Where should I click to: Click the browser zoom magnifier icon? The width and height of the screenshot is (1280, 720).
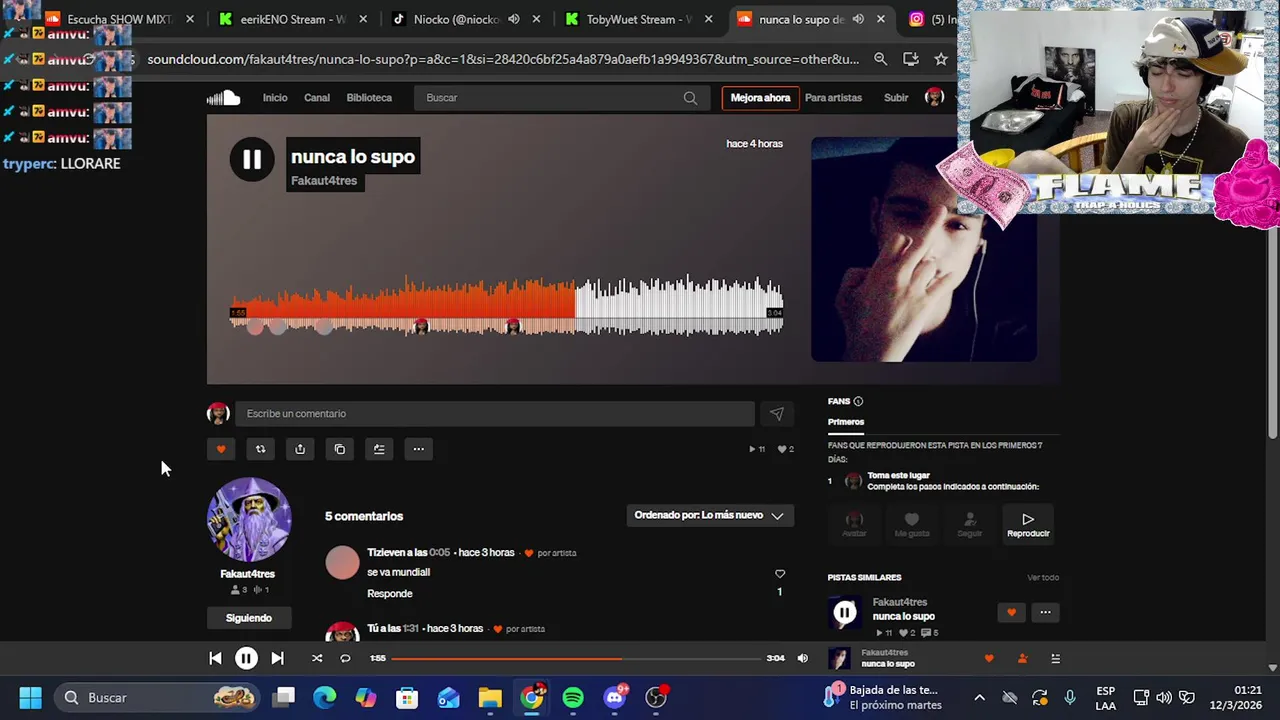point(880,59)
